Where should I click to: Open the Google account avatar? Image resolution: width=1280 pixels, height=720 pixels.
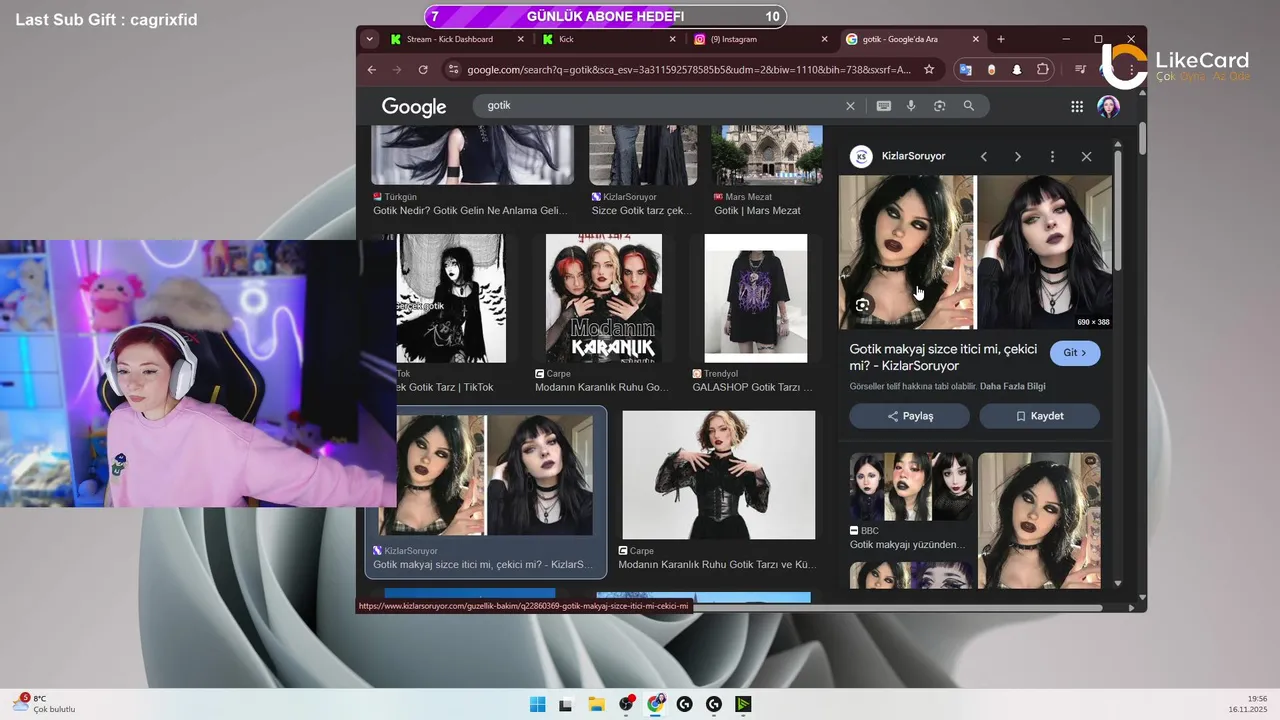point(1108,107)
